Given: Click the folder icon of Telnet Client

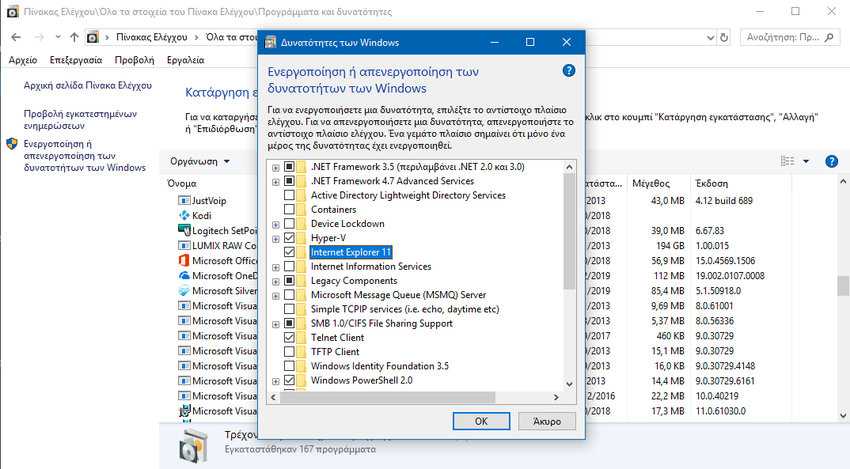Looking at the screenshot, I should click(x=301, y=337).
